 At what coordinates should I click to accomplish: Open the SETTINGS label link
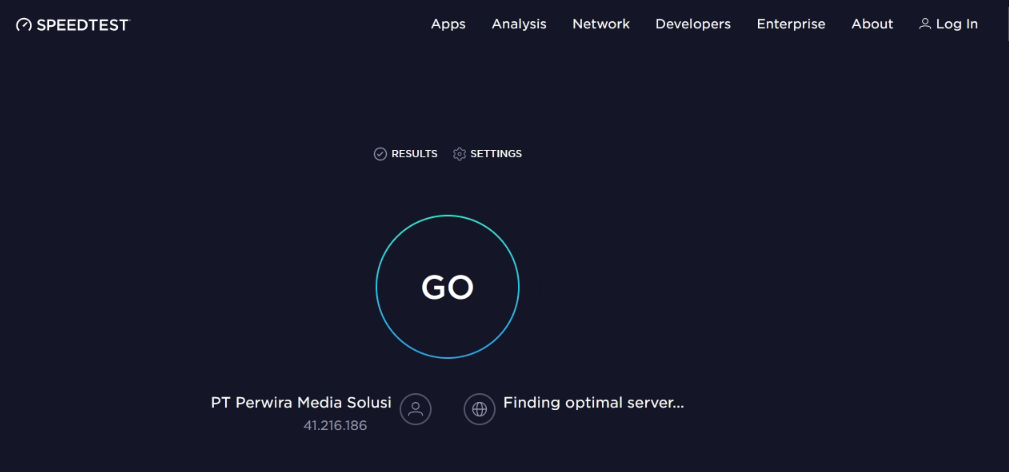coord(496,154)
